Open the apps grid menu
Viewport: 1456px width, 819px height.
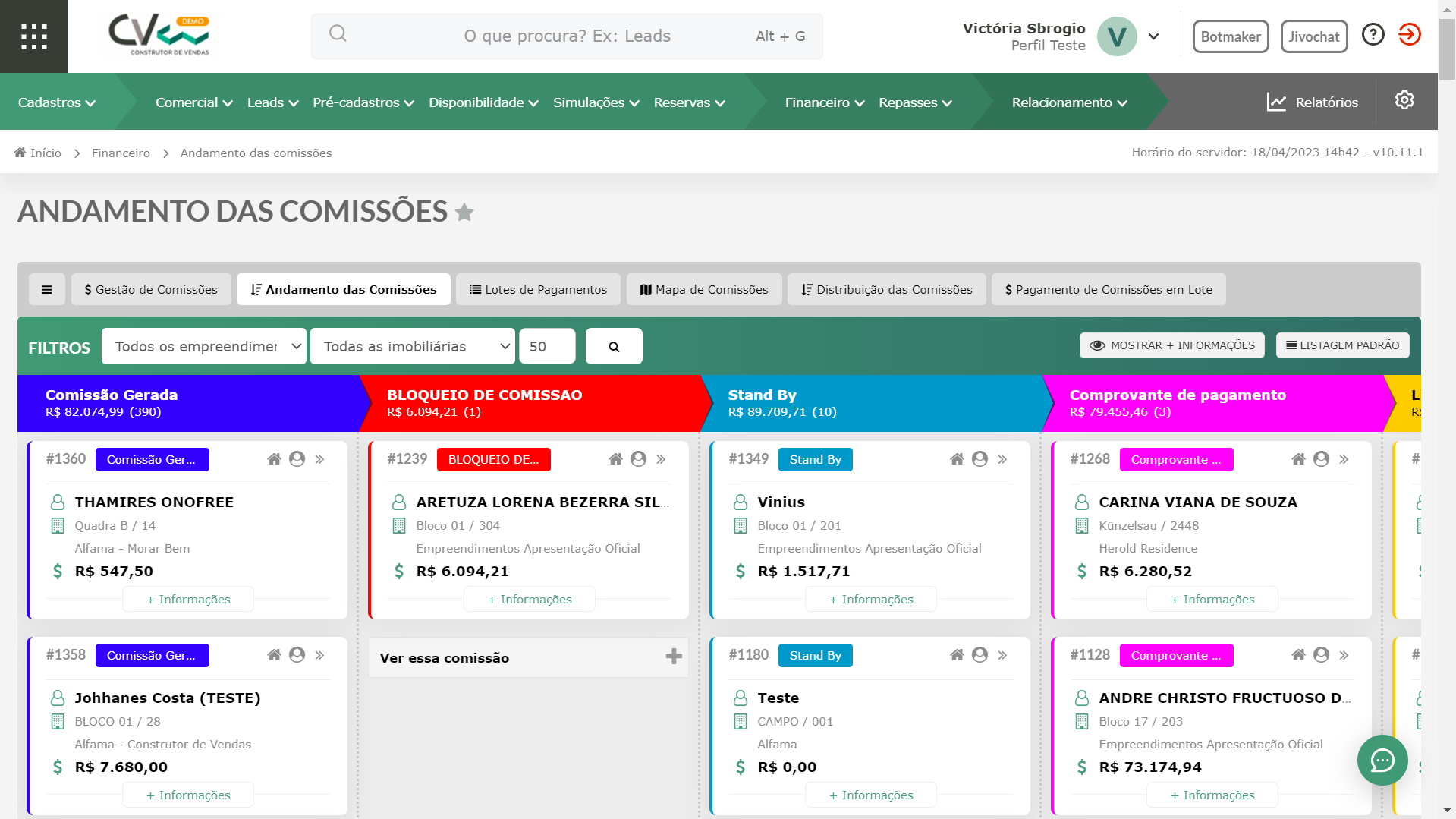pyautogui.click(x=34, y=36)
